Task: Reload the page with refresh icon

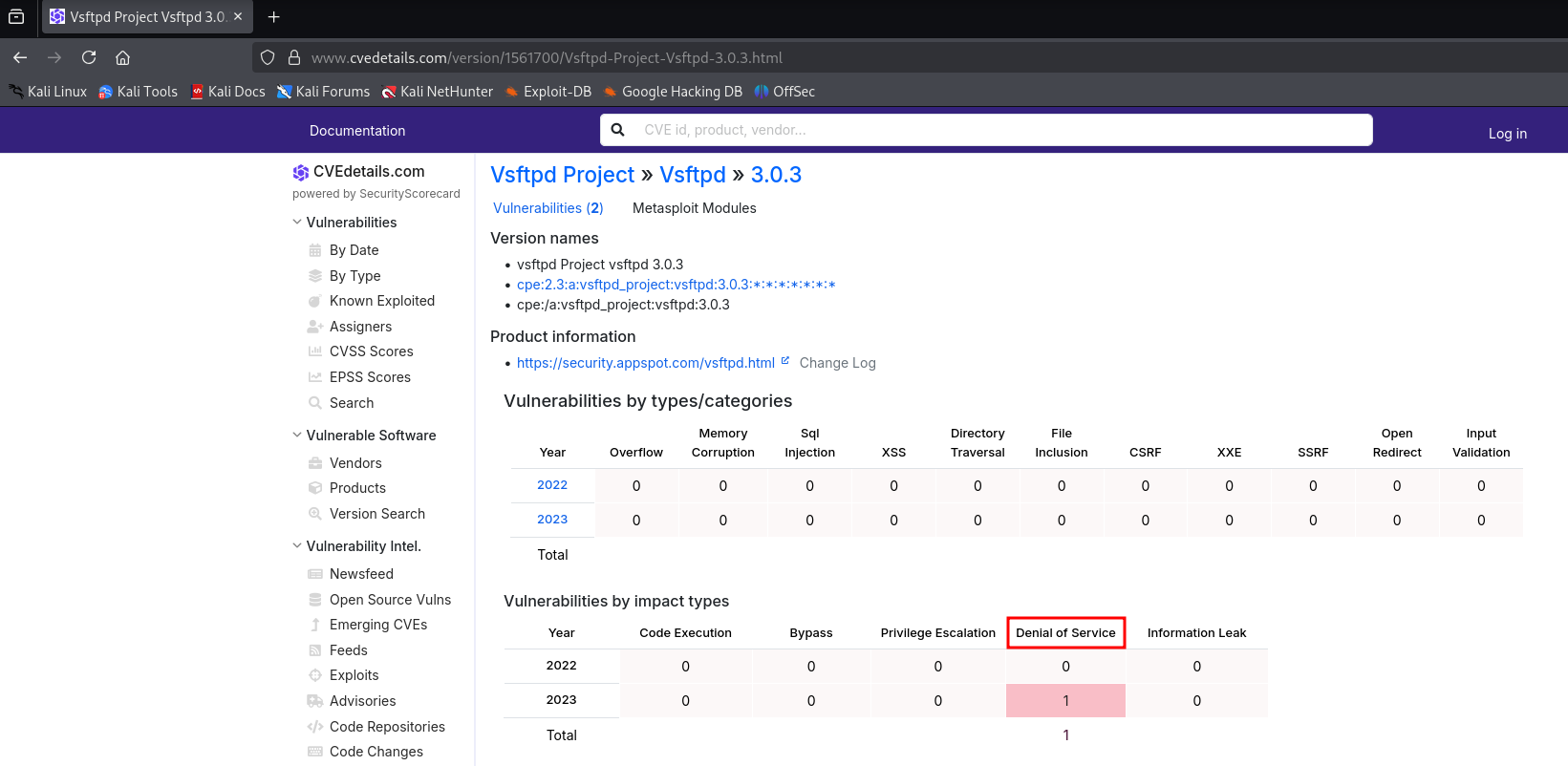Action: coord(89,57)
